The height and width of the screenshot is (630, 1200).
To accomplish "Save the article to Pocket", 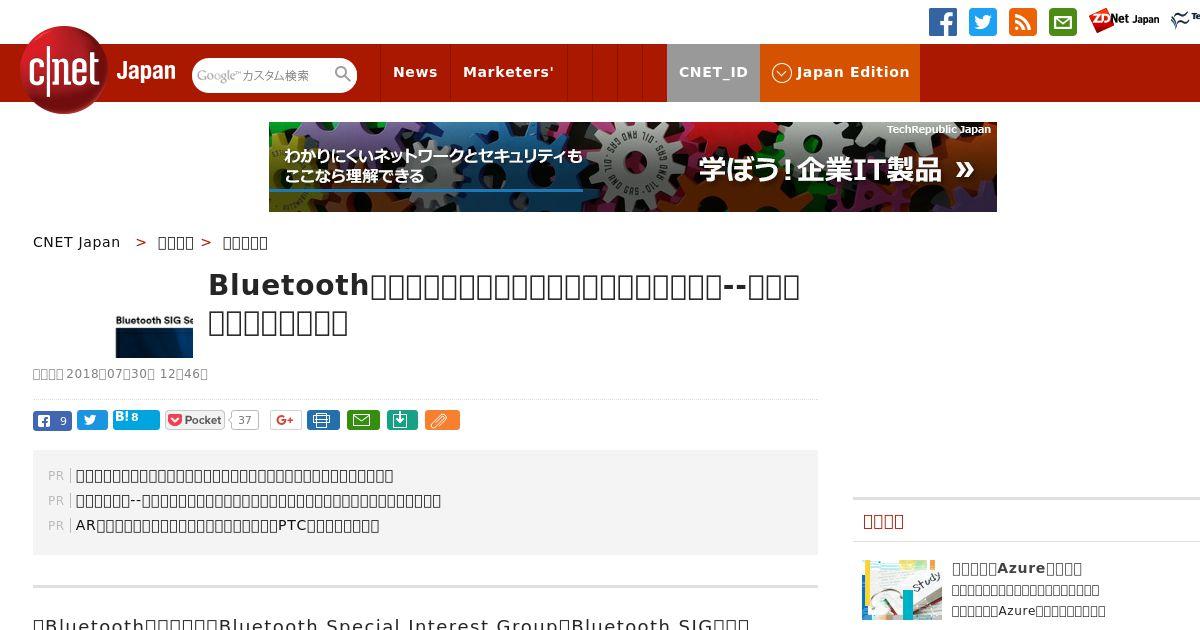I will click(195, 421).
